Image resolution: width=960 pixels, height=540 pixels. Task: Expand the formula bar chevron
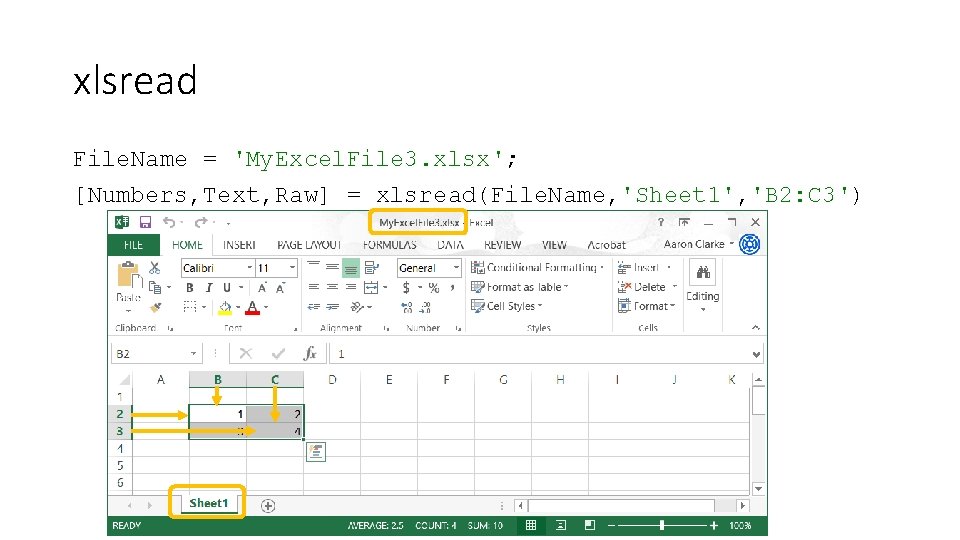(x=756, y=354)
